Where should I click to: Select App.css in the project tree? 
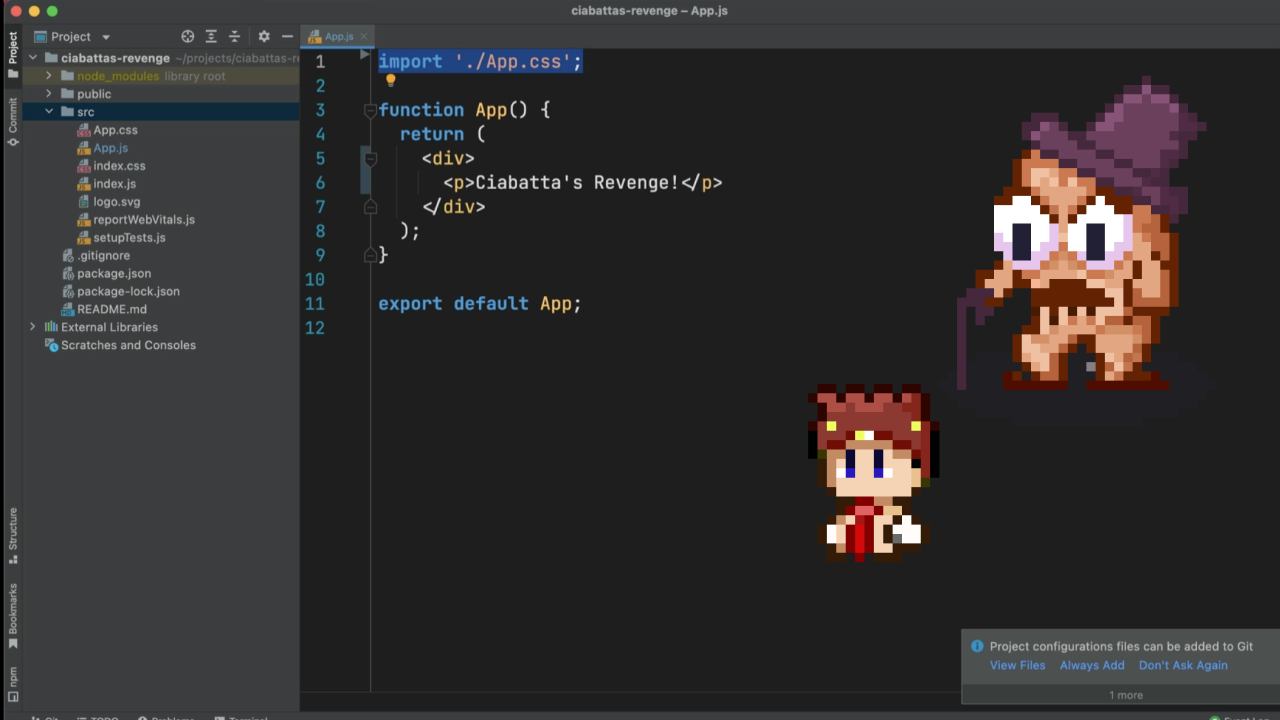(115, 130)
